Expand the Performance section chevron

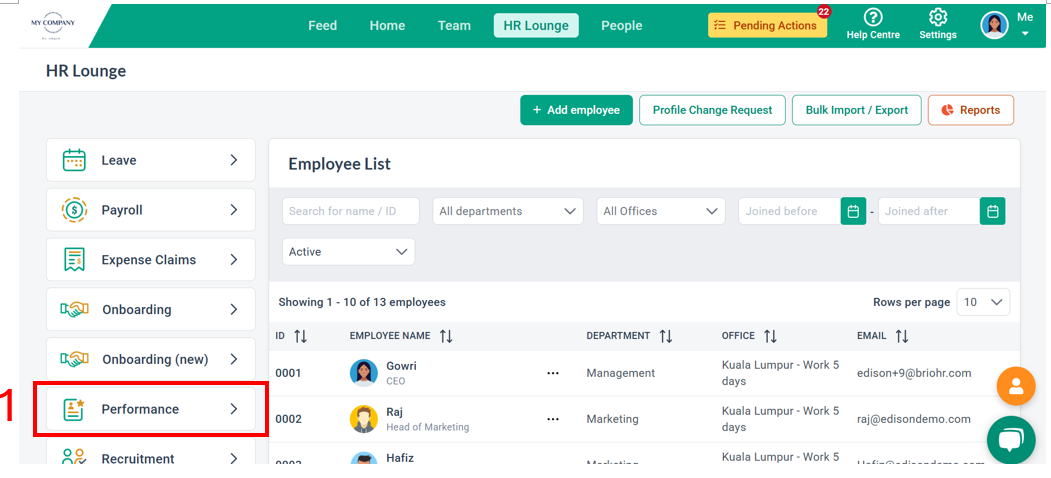234,409
